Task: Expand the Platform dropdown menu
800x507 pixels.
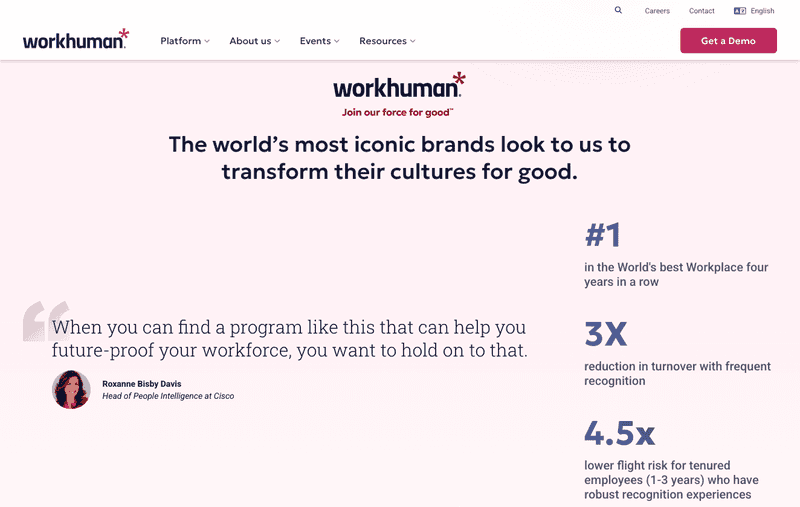Action: coord(185,41)
